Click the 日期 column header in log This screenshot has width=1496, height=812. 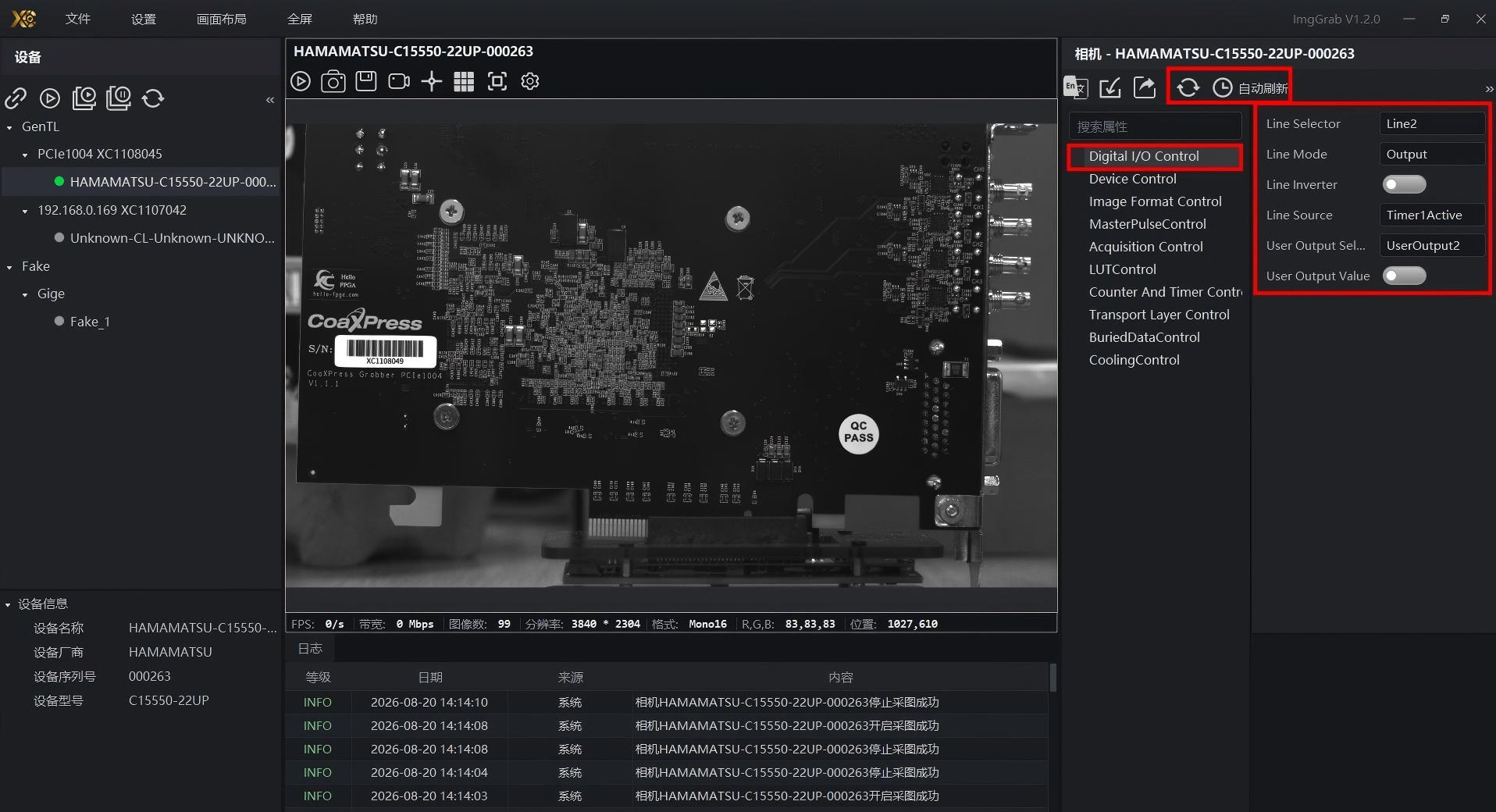pyautogui.click(x=430, y=678)
